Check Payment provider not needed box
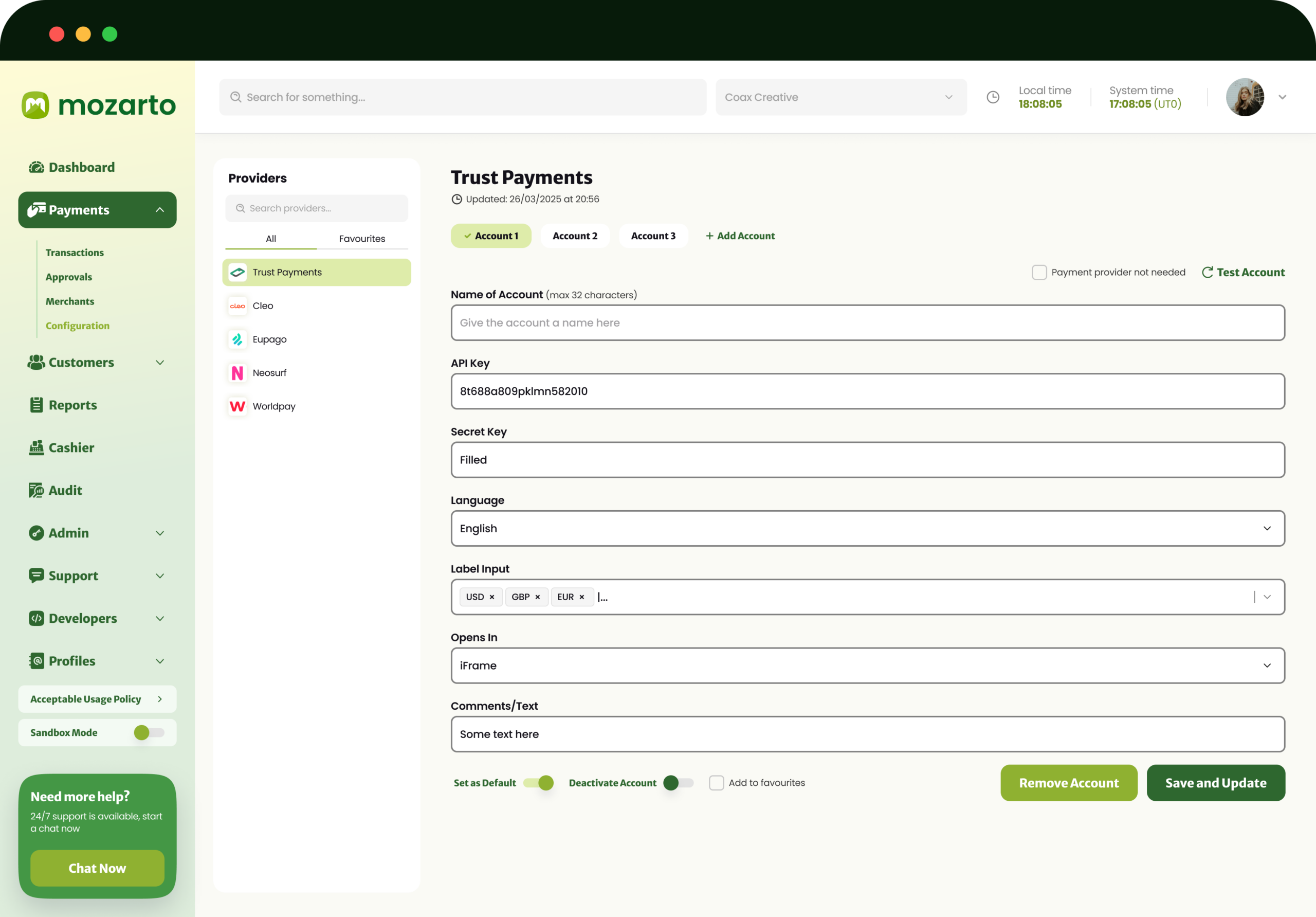The height and width of the screenshot is (917, 1316). [1039, 273]
